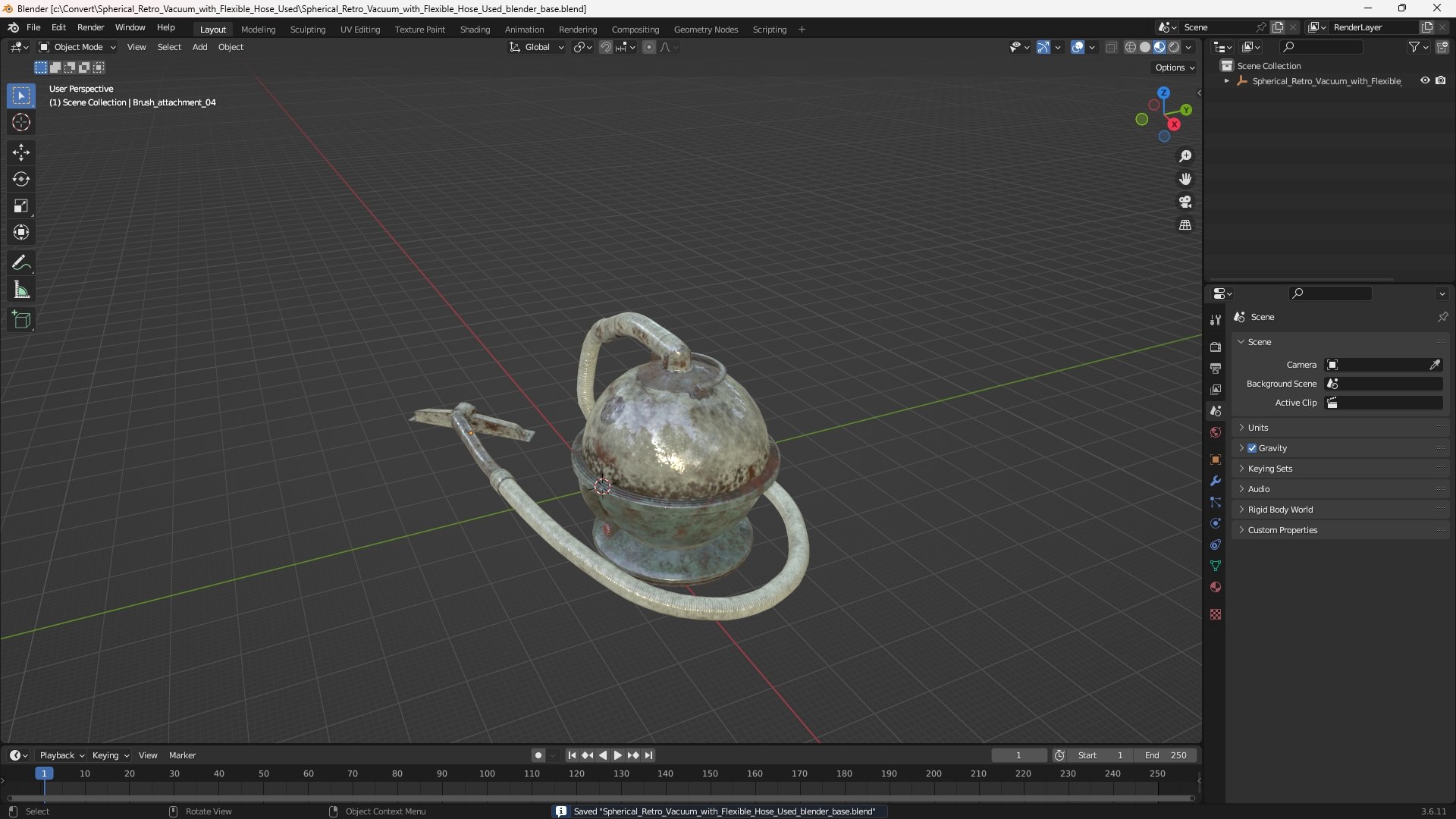Click the Options button in viewport

[x=1174, y=67]
